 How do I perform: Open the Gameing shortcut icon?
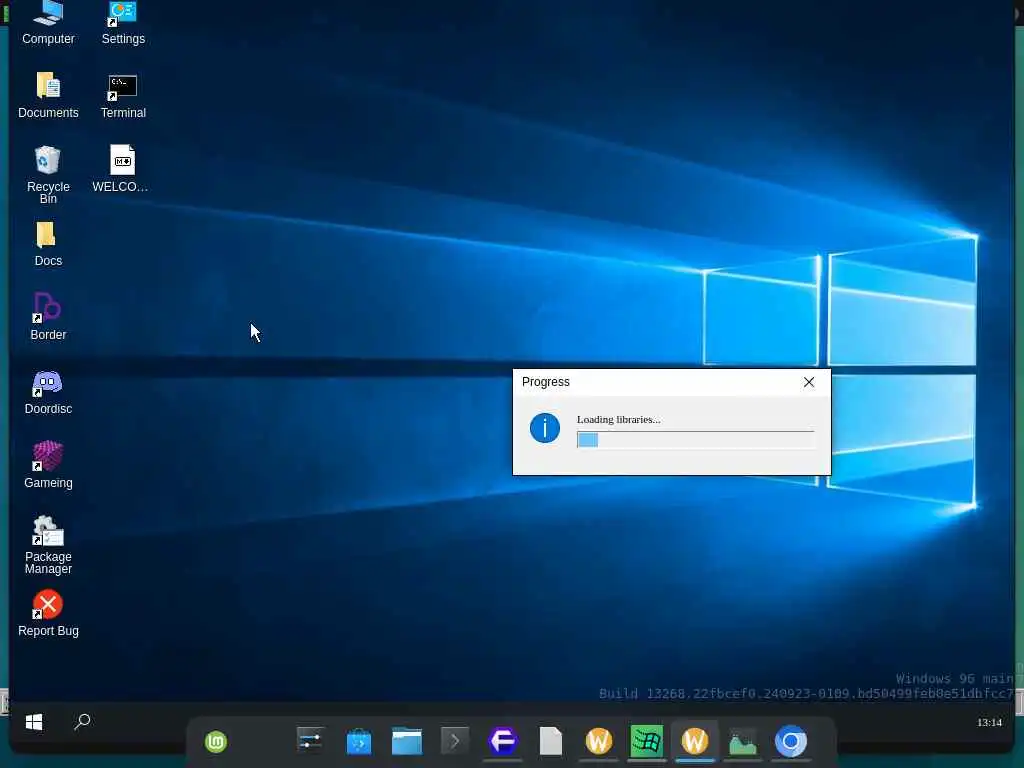point(48,465)
